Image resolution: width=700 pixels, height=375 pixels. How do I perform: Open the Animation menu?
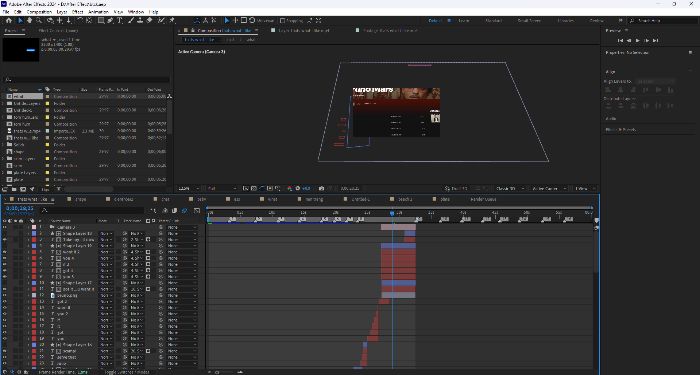pyautogui.click(x=99, y=12)
